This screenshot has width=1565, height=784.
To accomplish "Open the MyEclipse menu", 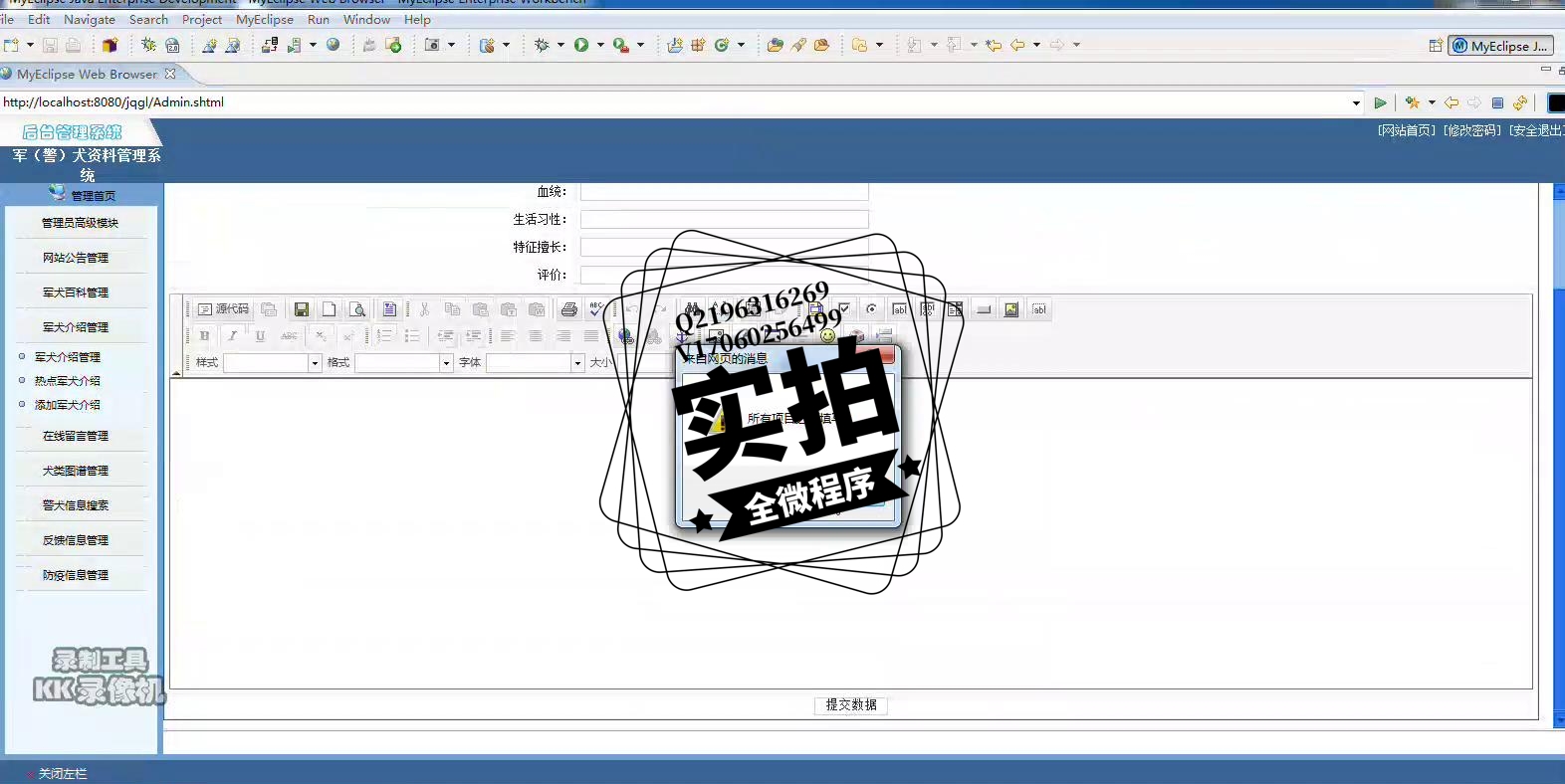I will click(x=265, y=19).
